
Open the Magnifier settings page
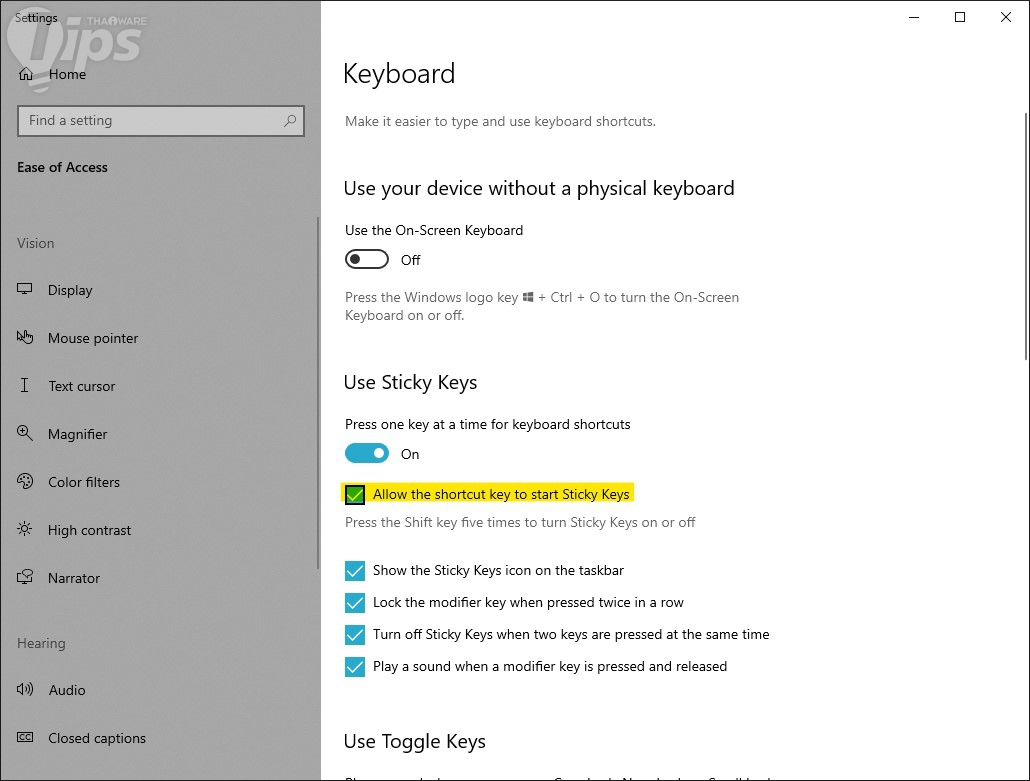coord(78,434)
